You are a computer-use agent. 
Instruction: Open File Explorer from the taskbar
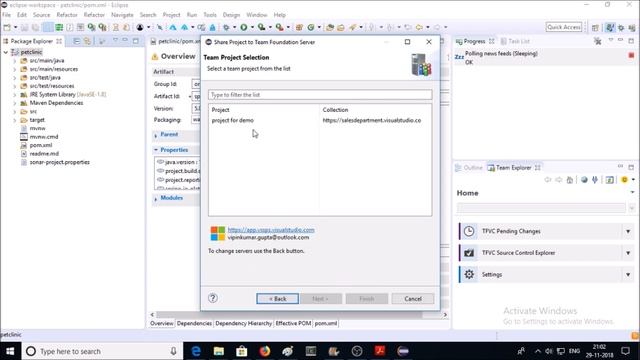pyautogui.click(x=219, y=351)
